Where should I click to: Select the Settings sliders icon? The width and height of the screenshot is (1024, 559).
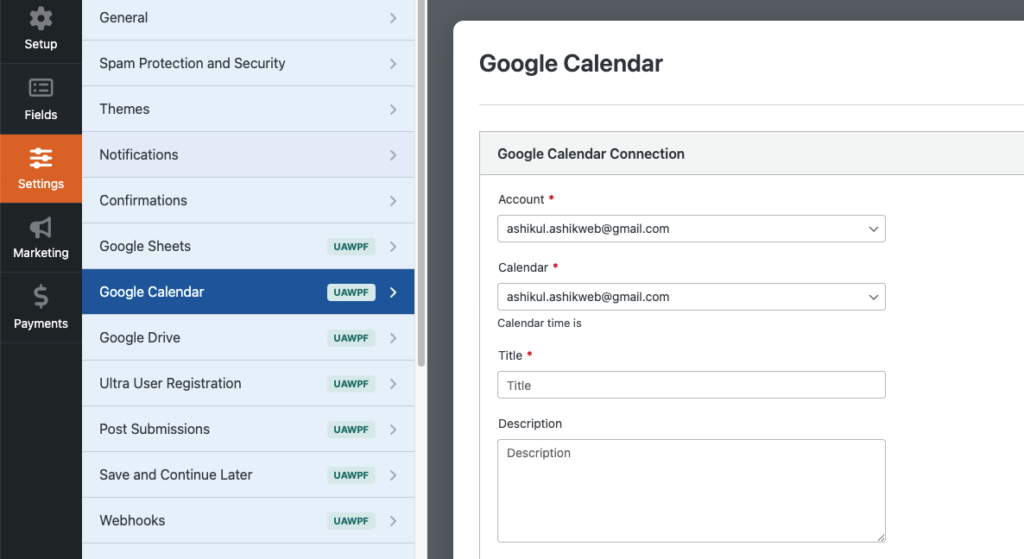(41, 158)
